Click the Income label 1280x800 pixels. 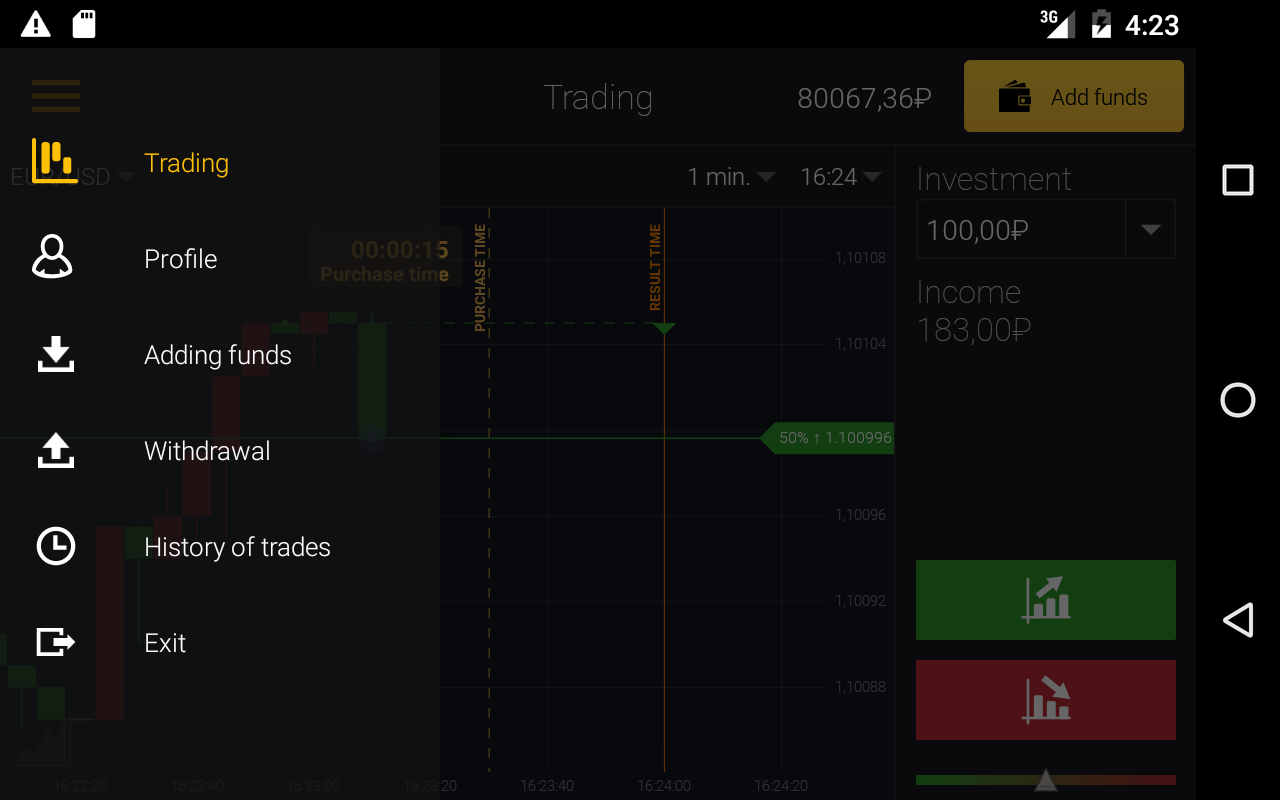click(x=969, y=292)
